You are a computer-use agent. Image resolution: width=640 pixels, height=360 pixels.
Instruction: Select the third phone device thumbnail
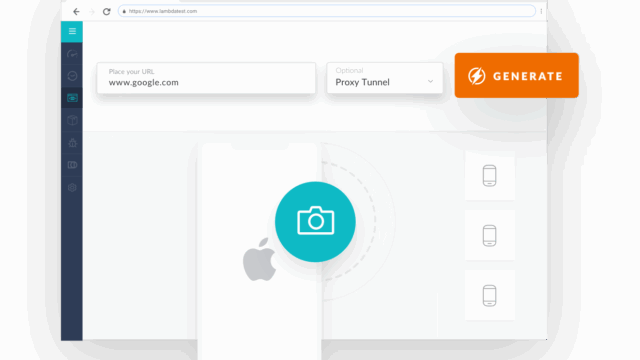pos(490,295)
